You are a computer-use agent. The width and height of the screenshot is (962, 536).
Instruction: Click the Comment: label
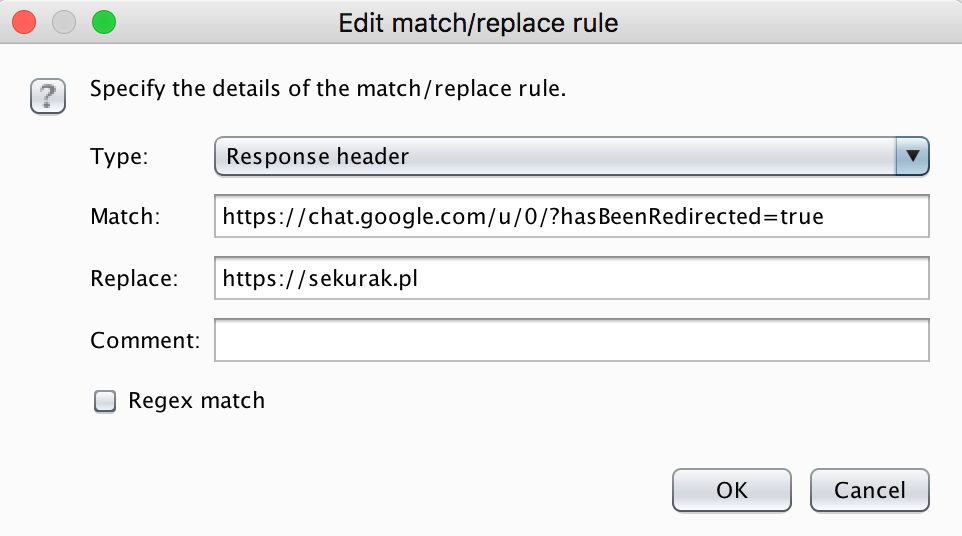pos(144,340)
